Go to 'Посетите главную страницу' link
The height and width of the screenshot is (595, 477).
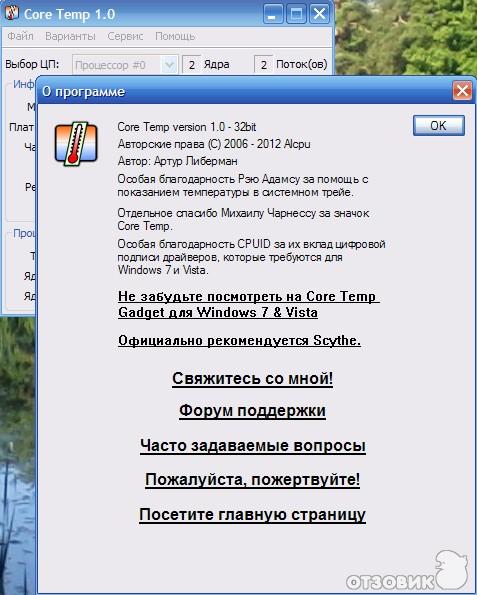click(x=252, y=515)
